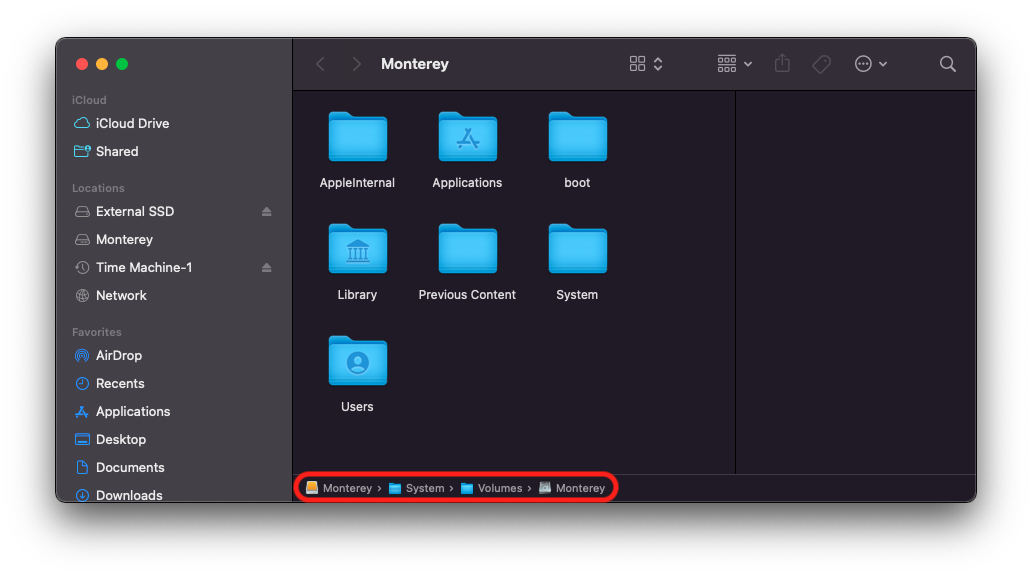Change view using icon view switcher
Viewport: 1032px width, 576px height.
(x=646, y=64)
